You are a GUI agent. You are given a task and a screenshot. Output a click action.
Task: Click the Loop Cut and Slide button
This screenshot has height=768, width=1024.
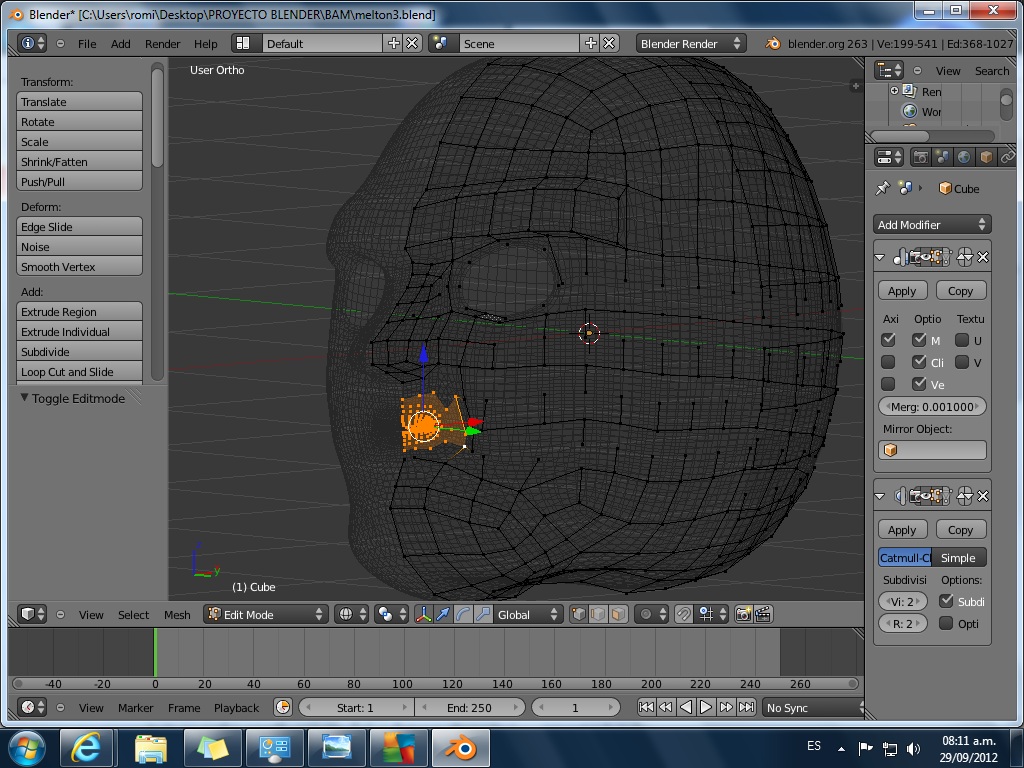80,372
